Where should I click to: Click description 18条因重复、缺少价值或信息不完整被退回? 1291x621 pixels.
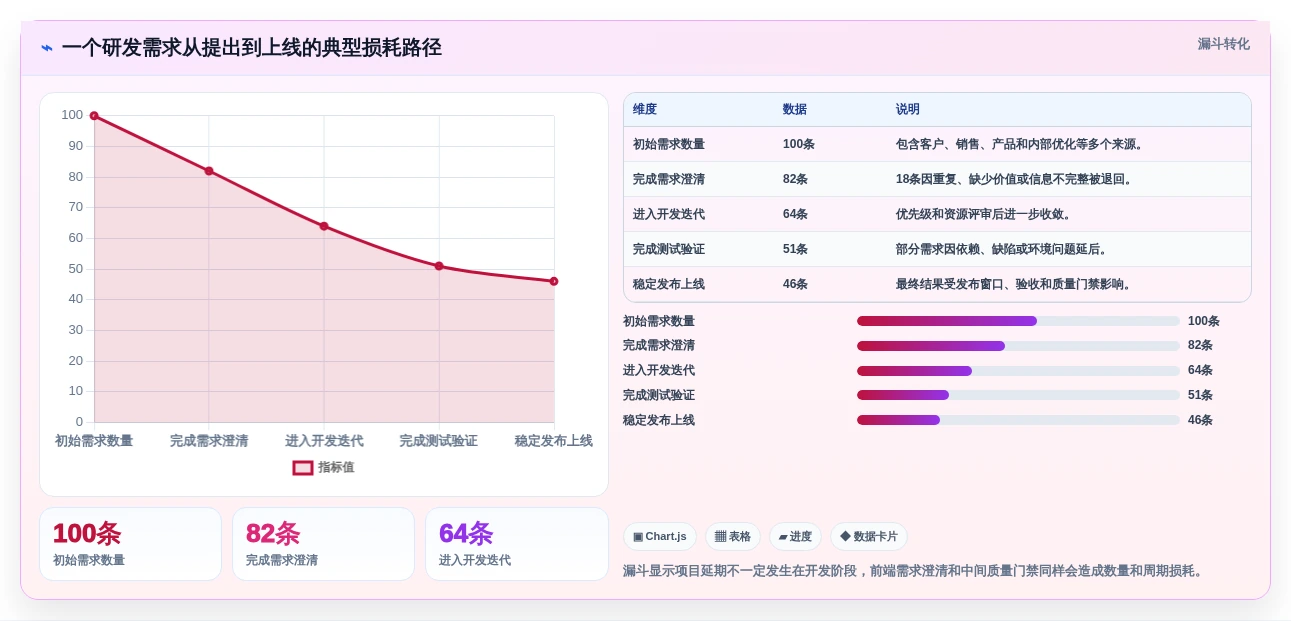[1015, 179]
